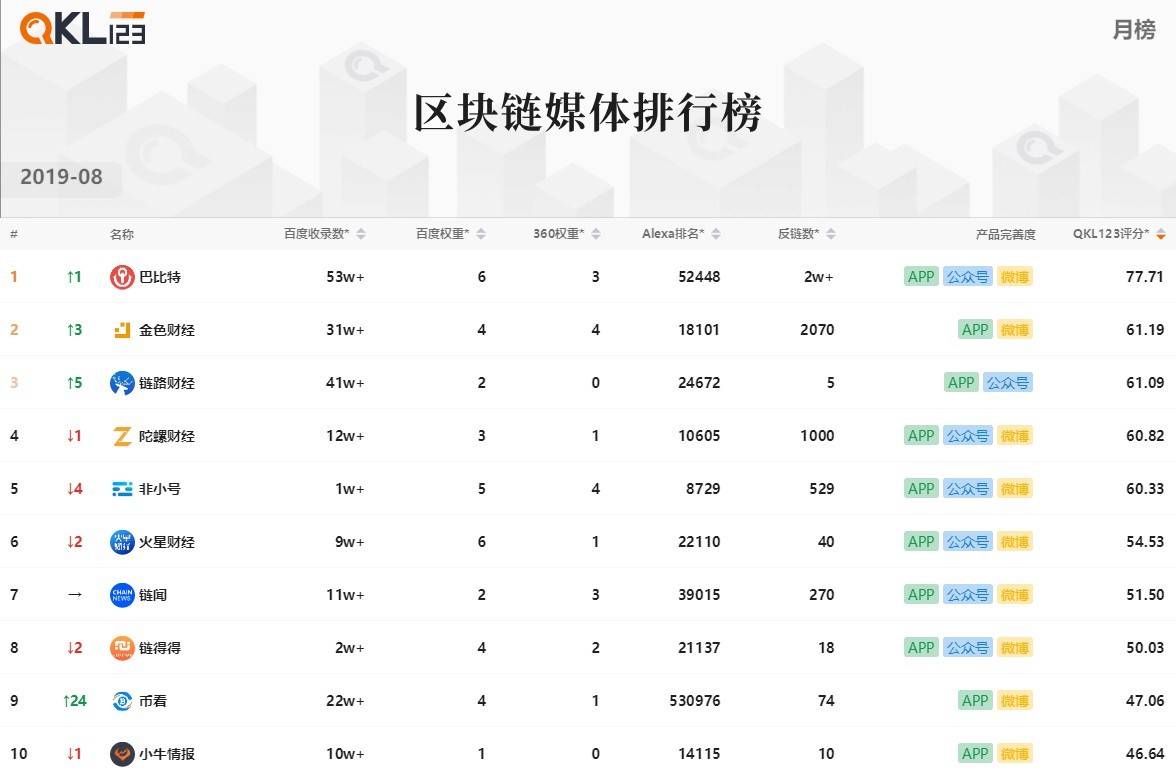Click the 币看 logo icon

tap(122, 700)
